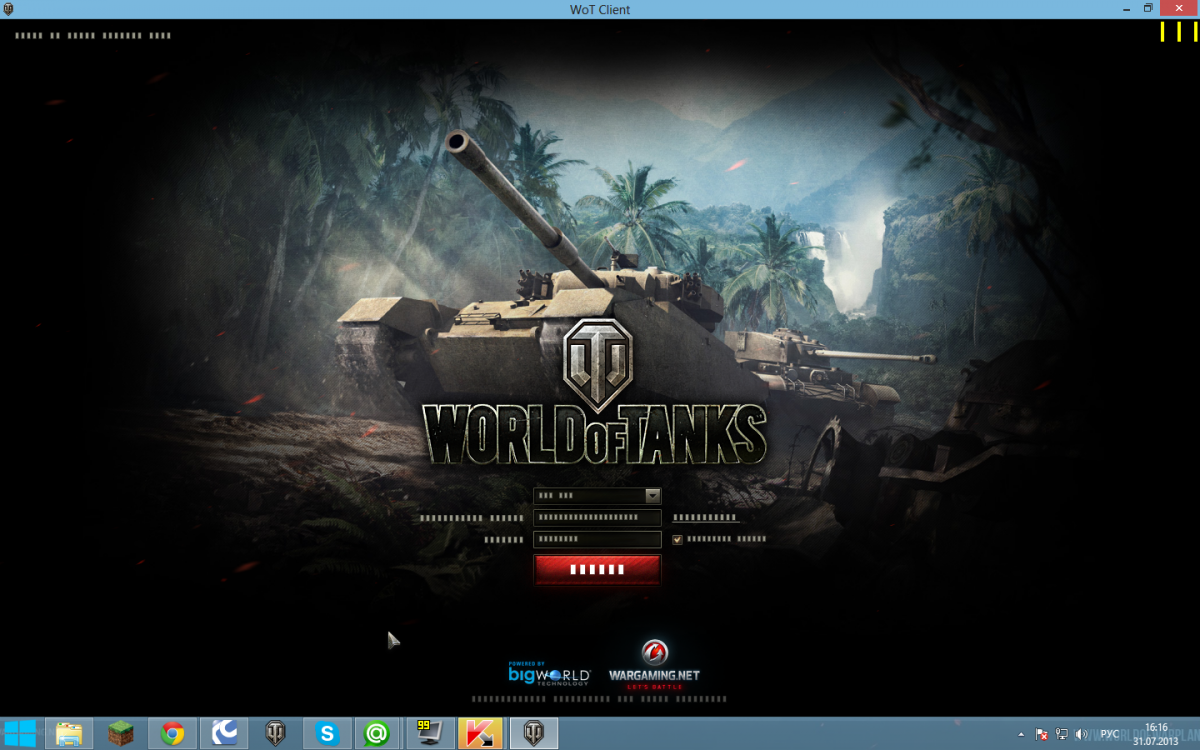Open File Explorer from the taskbar
This screenshot has height=750, width=1200.
click(x=69, y=733)
